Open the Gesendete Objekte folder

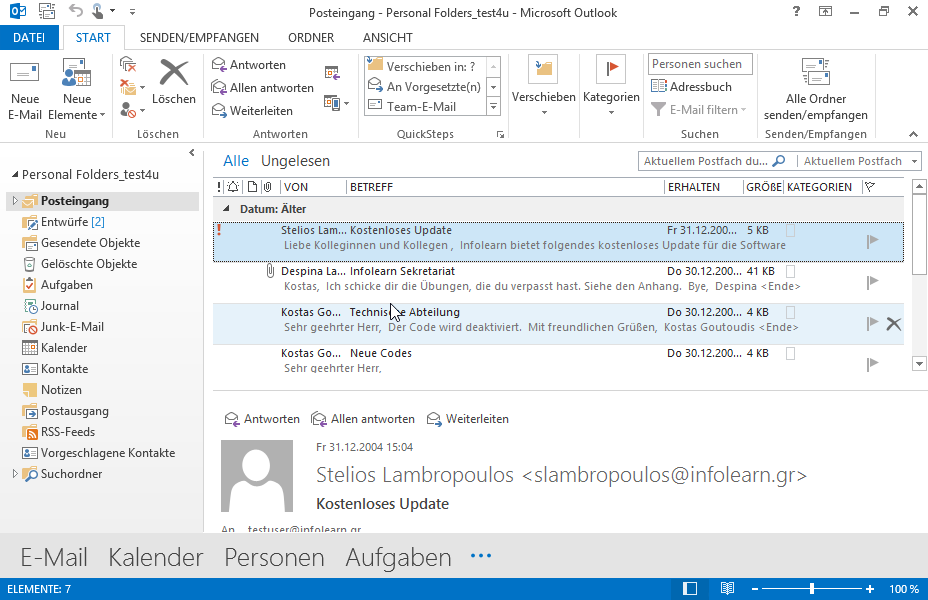81,243
